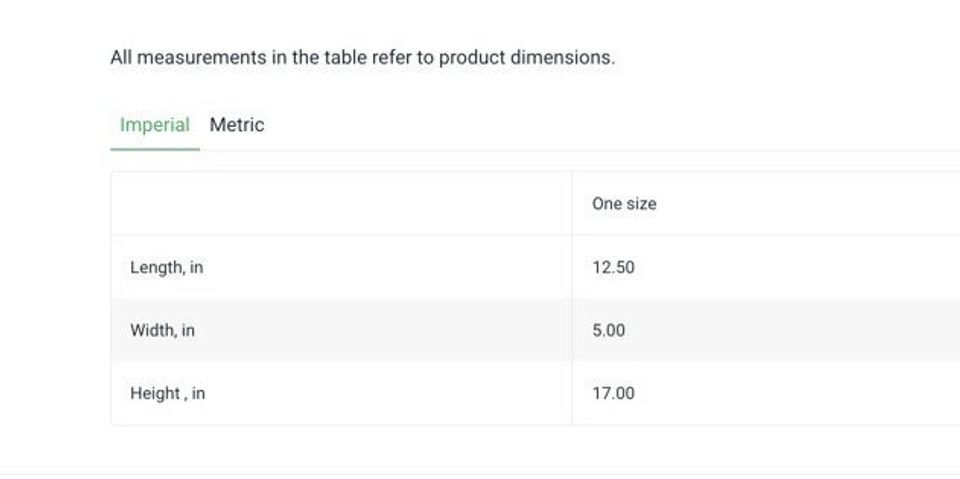This screenshot has width=960, height=479.
Task: Click the gray tab divider right of Metric
Action: pos(600,151)
